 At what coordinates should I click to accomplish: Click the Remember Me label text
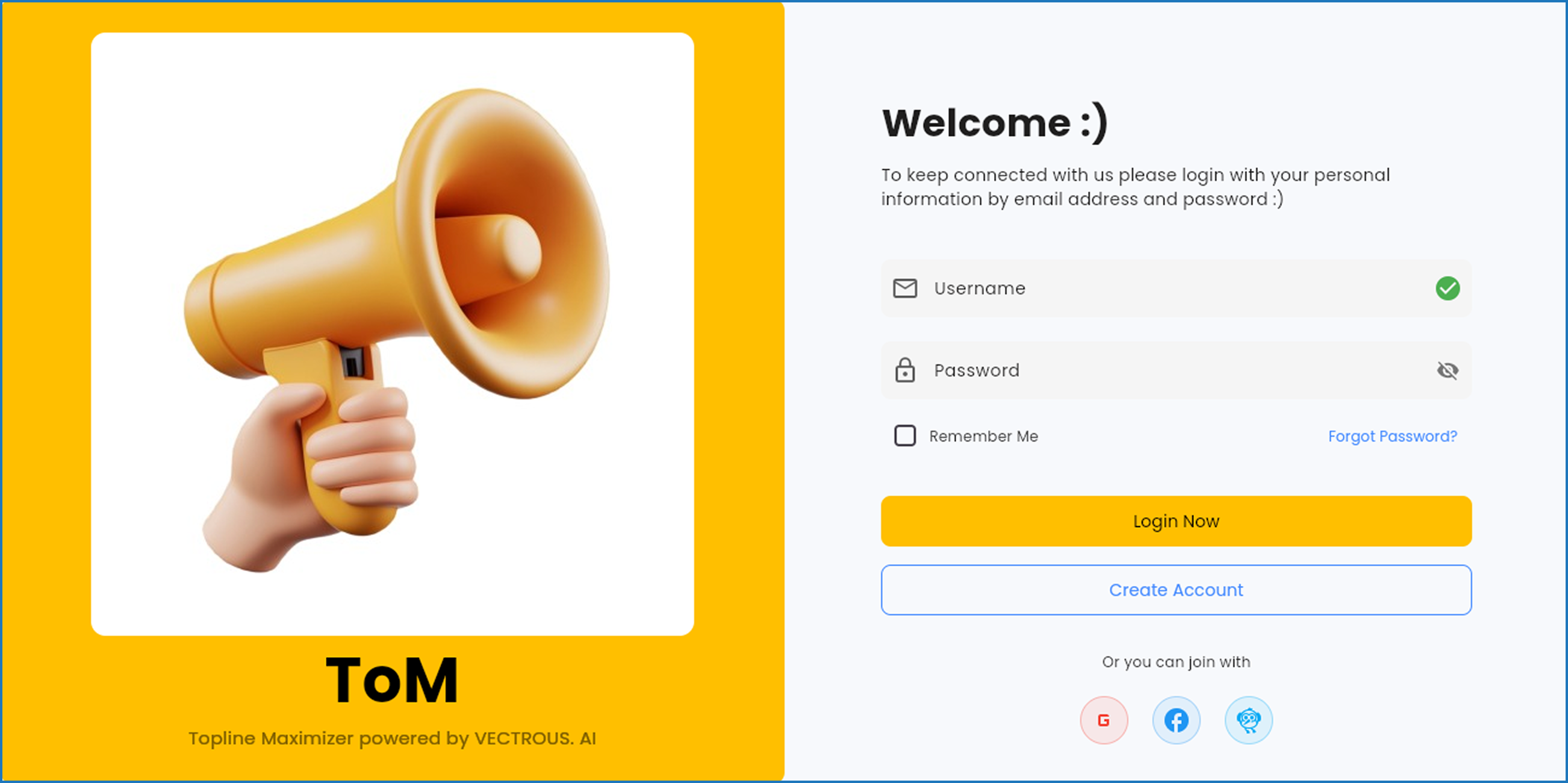pos(983,436)
